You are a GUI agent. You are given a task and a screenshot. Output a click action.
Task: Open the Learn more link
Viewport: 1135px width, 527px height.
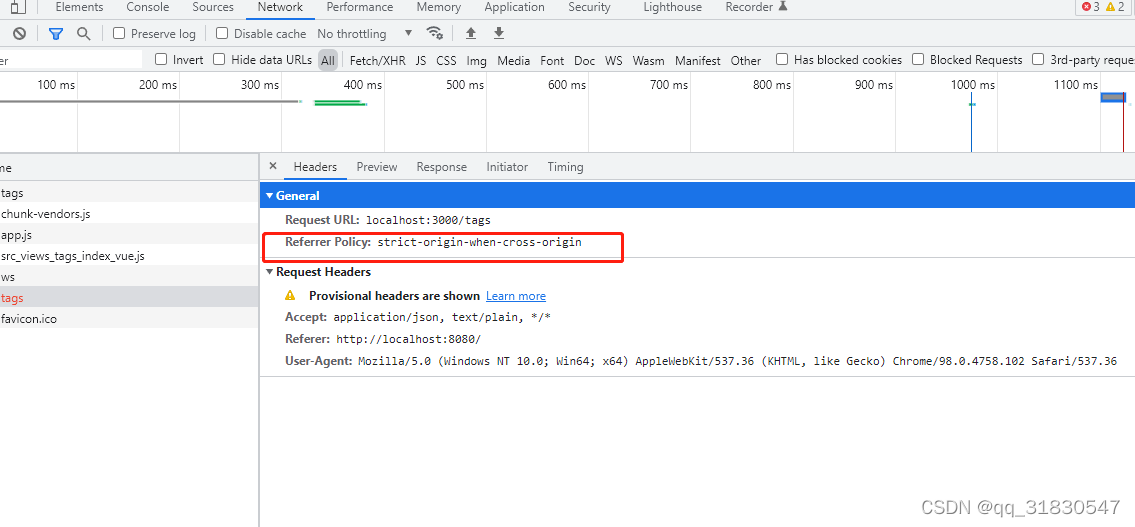[515, 295]
